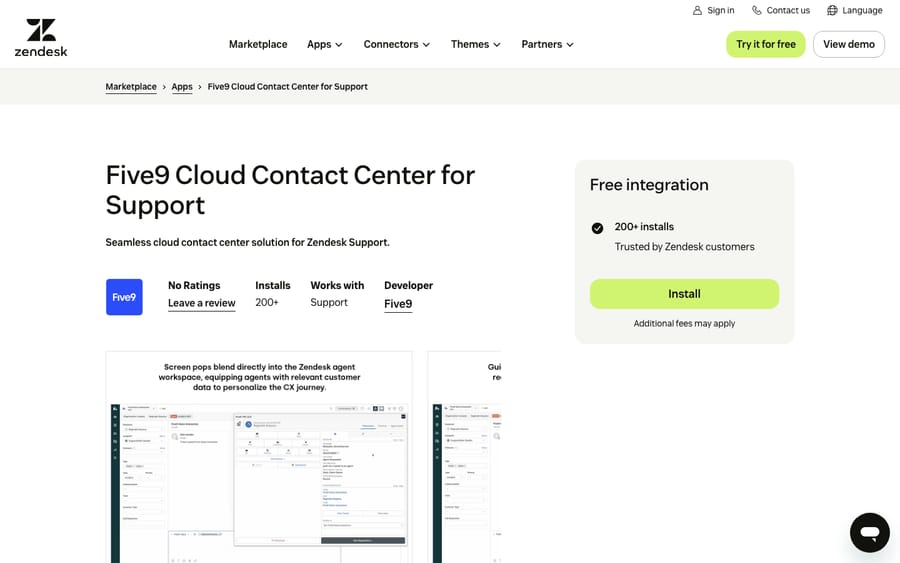The width and height of the screenshot is (900, 563).
Task: Click the Leave a review link
Action: click(201, 303)
